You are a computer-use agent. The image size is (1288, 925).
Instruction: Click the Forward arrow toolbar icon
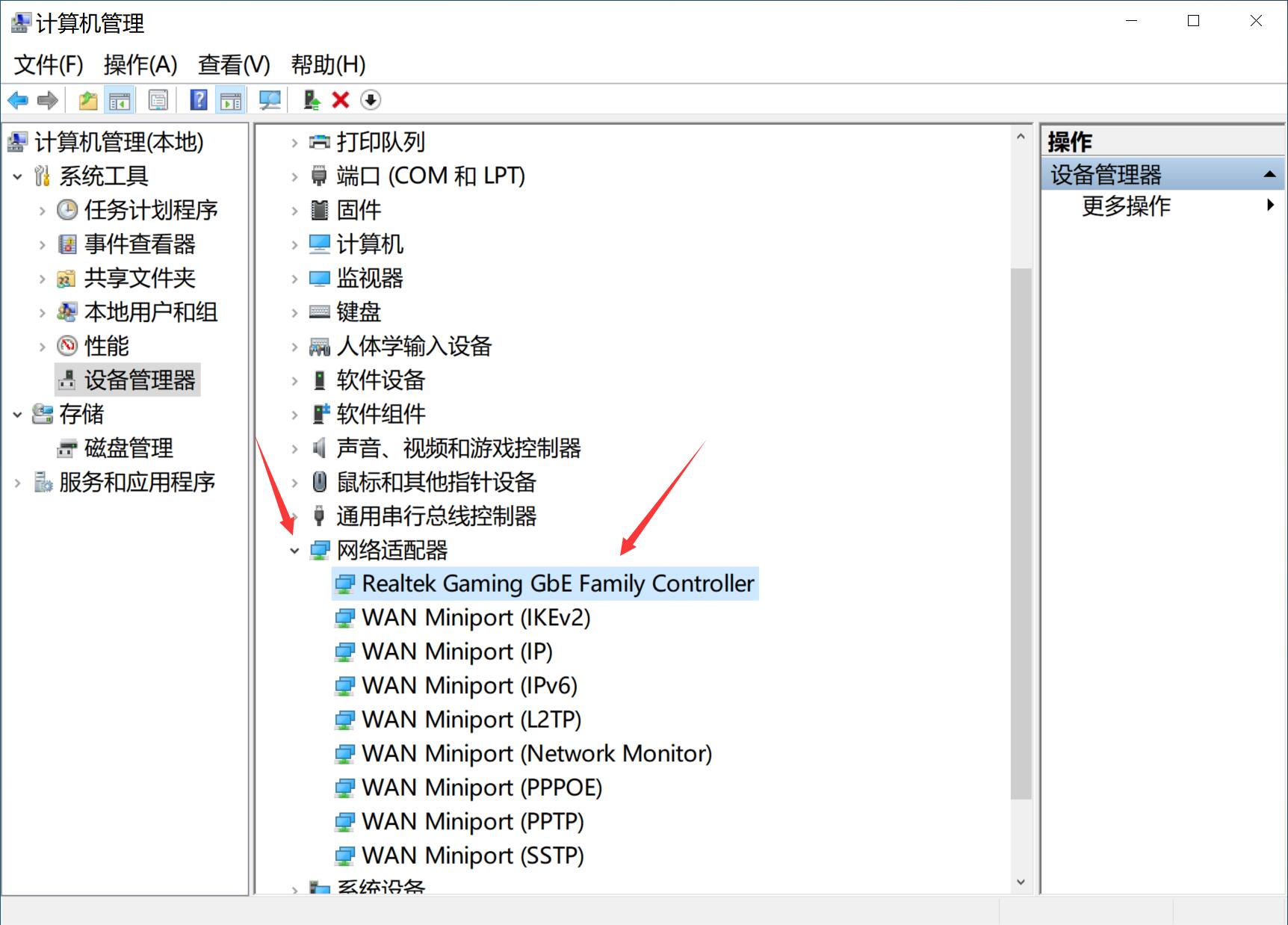(48, 100)
